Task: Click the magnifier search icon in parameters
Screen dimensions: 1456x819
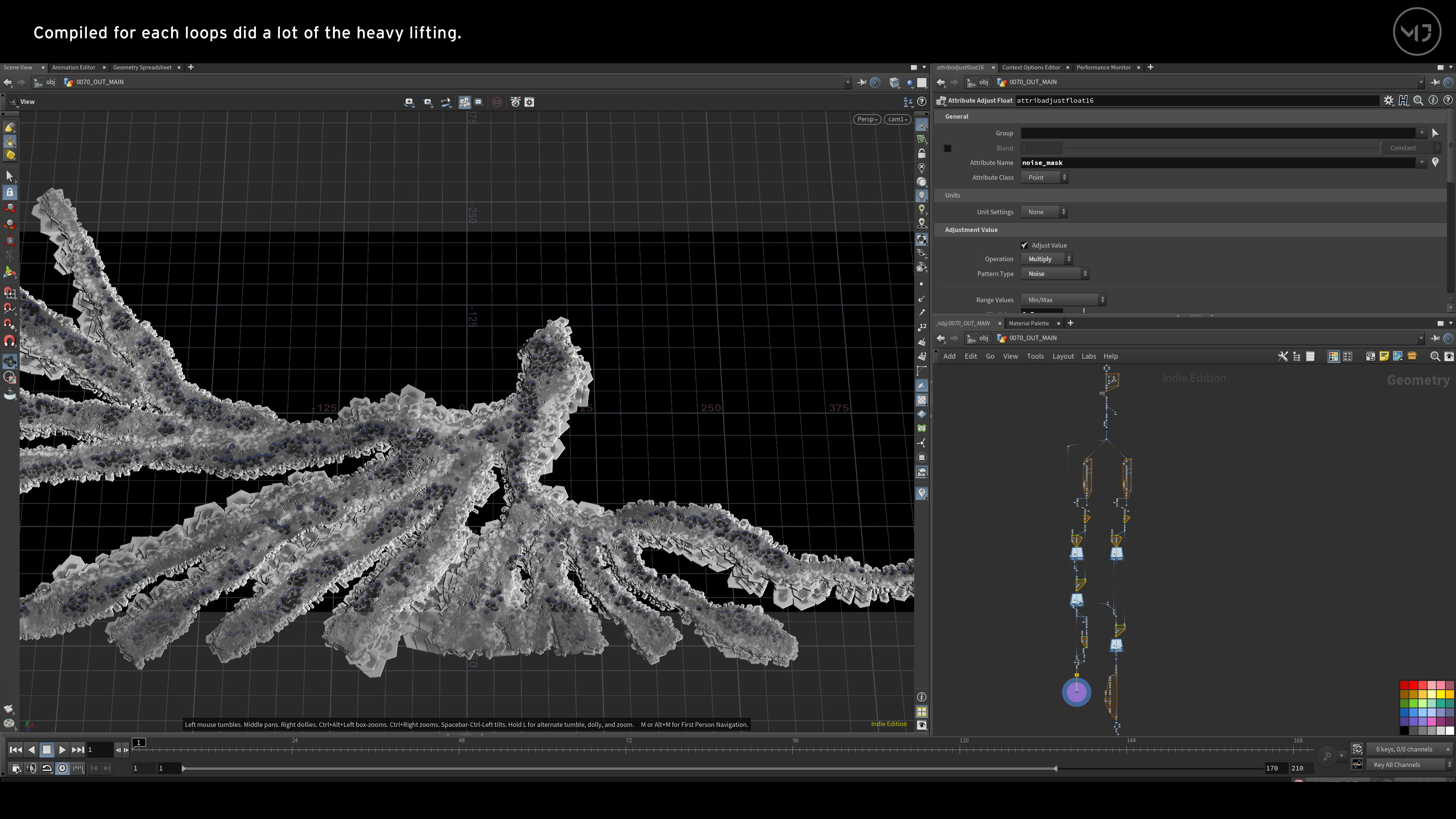Action: 1418,100
